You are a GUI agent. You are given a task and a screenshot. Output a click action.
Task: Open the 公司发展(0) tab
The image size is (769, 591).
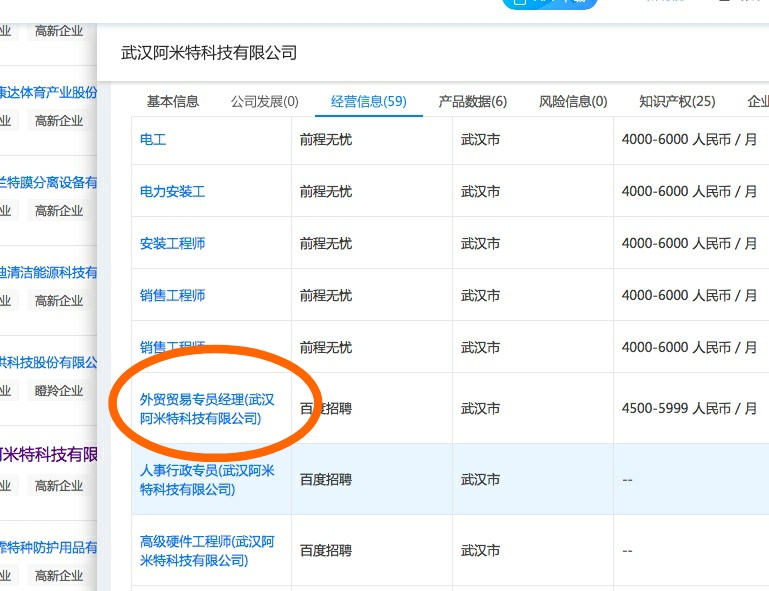[x=265, y=102]
